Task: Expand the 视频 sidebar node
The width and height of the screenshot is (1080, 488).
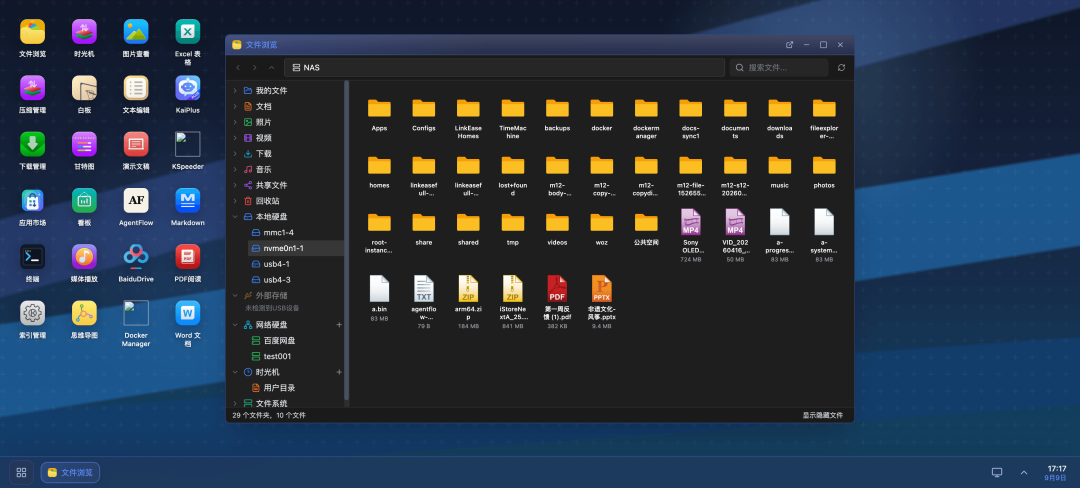Action: [x=235, y=138]
